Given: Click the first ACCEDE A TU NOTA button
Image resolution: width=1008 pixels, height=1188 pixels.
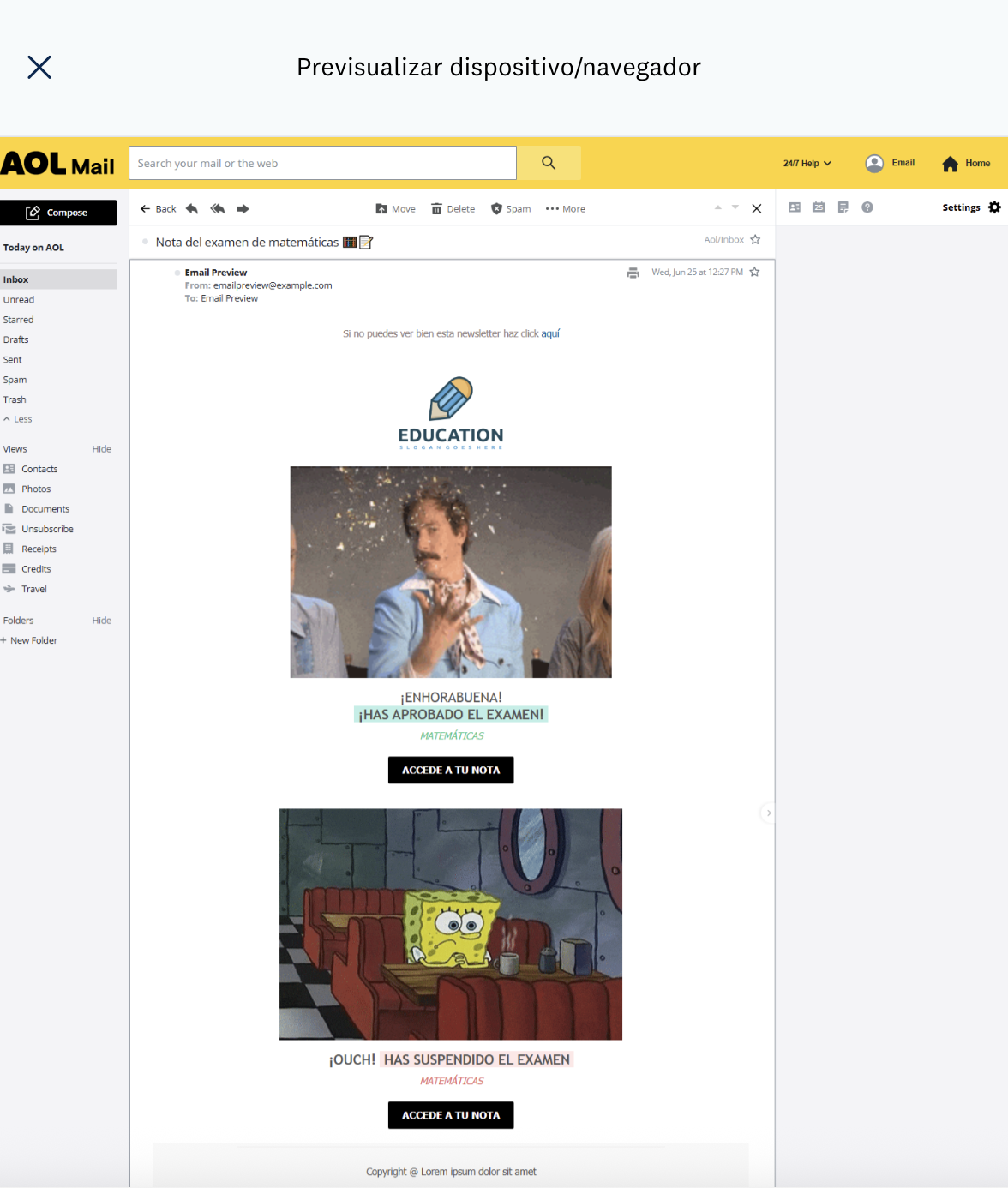Looking at the screenshot, I should click(x=451, y=770).
